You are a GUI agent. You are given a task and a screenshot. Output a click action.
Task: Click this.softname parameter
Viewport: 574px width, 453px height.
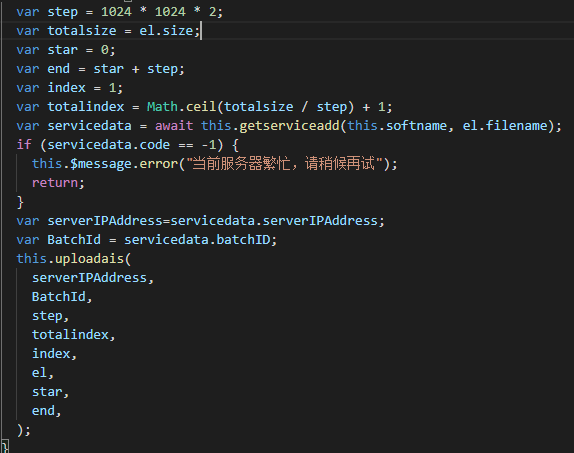click(x=397, y=126)
